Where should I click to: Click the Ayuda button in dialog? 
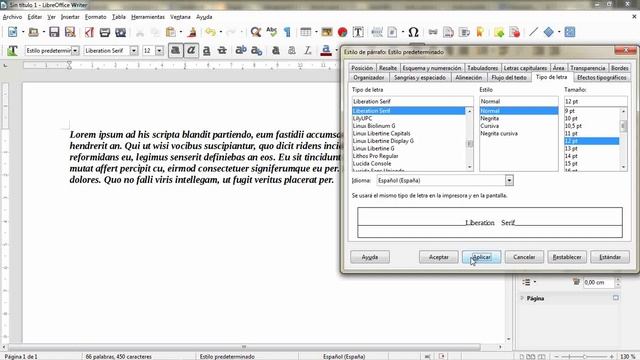pos(370,257)
